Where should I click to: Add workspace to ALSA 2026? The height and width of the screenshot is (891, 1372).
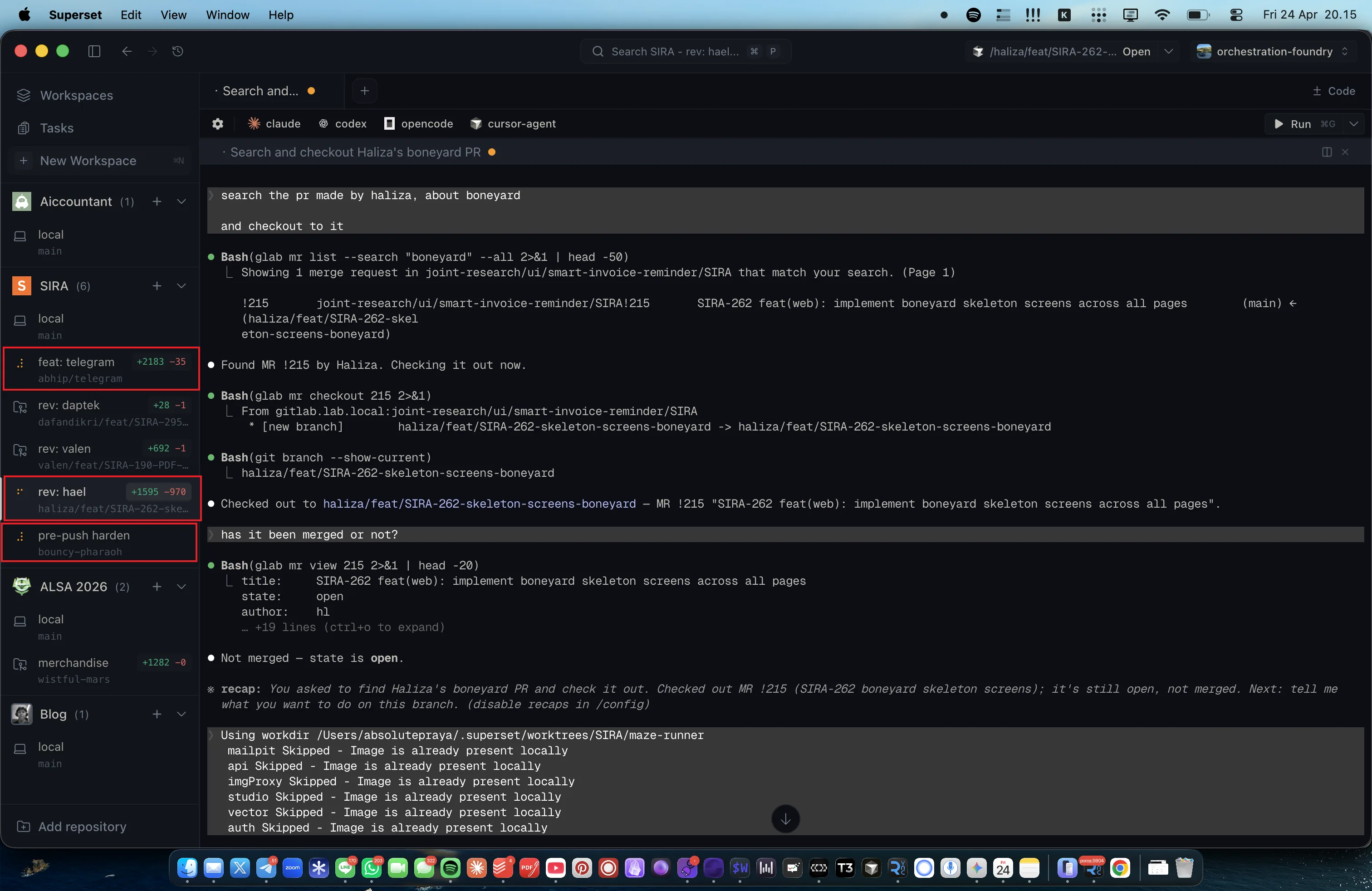point(157,587)
